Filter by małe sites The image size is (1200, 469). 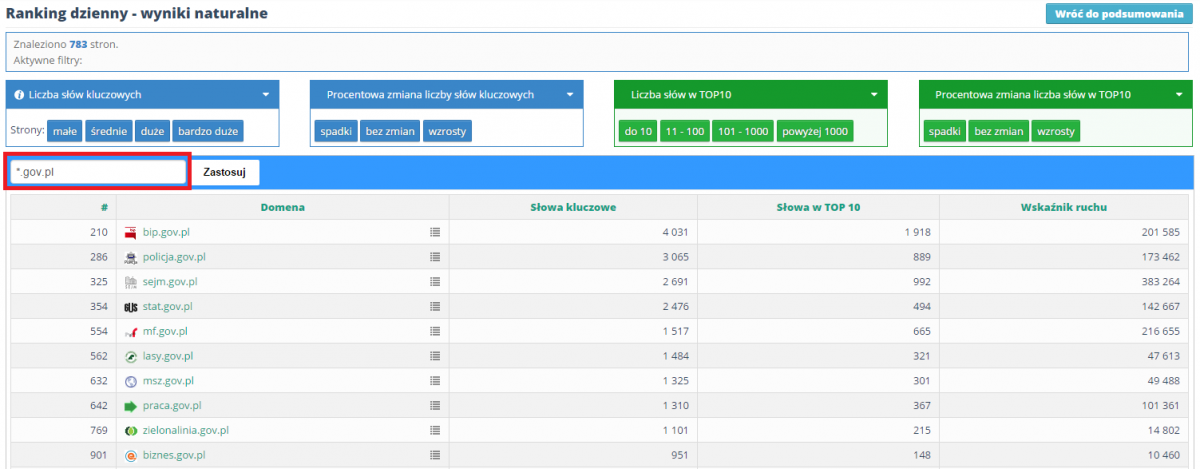[66, 131]
